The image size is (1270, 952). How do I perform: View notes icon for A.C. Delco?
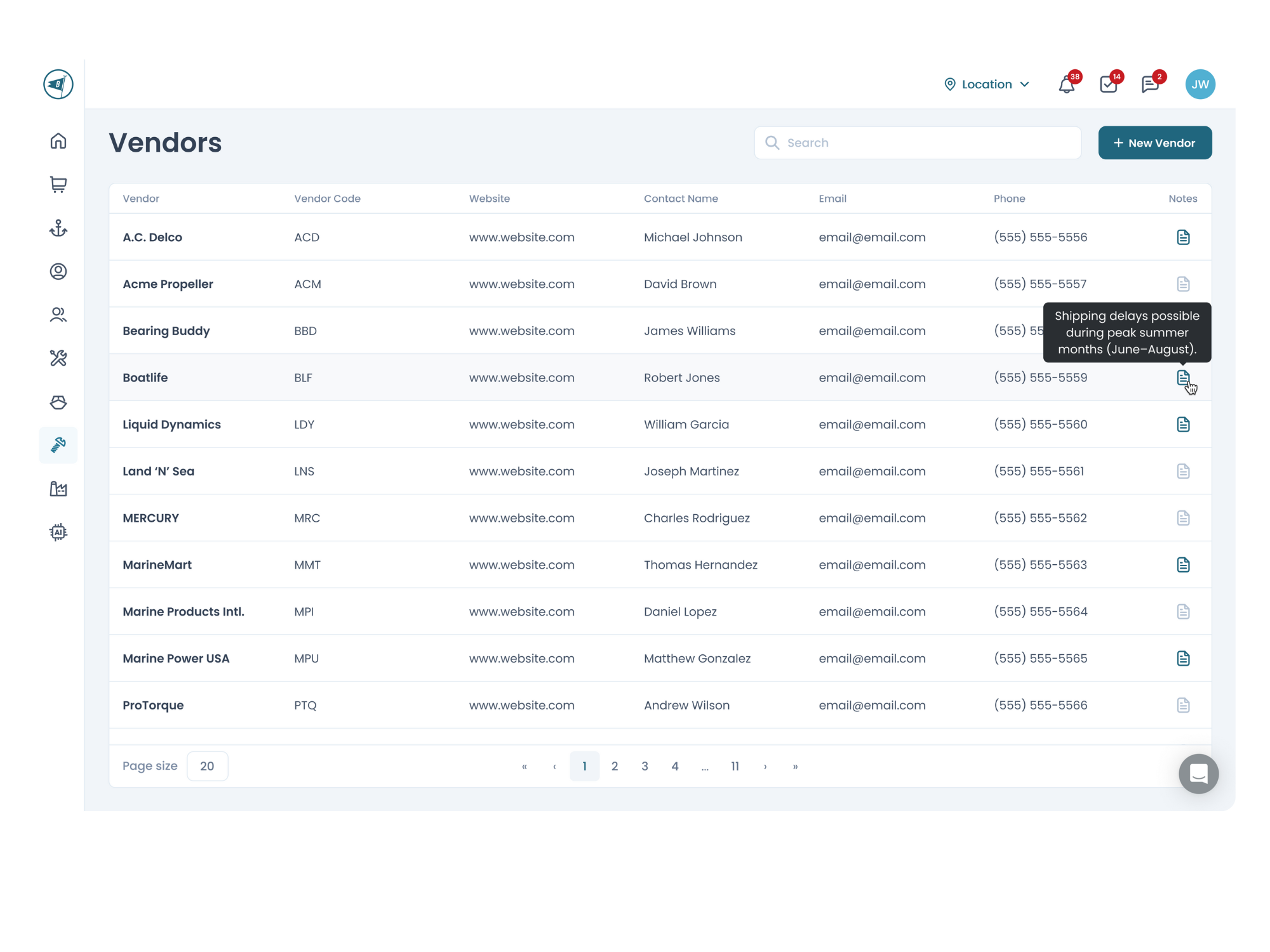click(1183, 237)
